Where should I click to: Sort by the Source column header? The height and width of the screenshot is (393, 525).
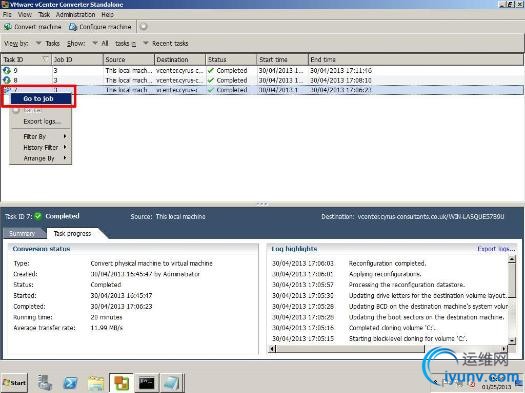(x=129, y=59)
